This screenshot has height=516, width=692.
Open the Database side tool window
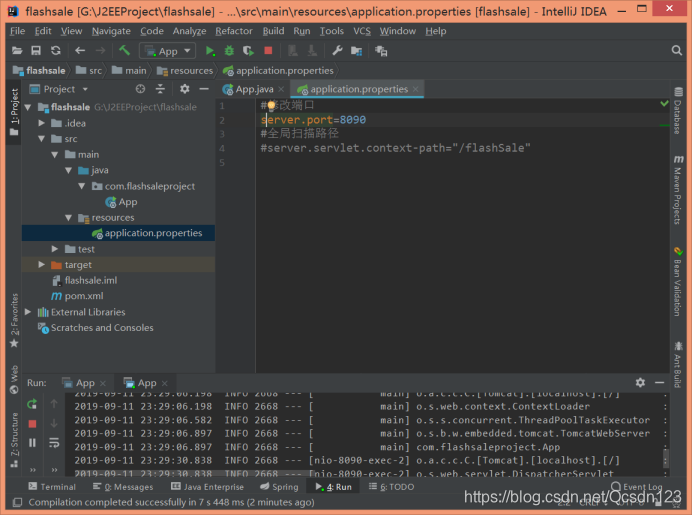click(x=678, y=111)
